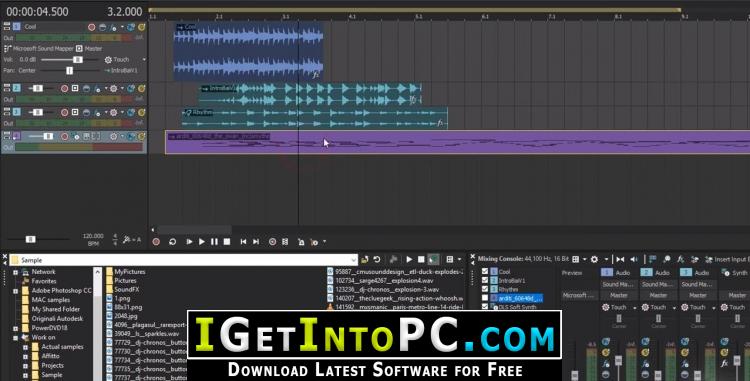
Task: Mute track 2
Action: 131,88
